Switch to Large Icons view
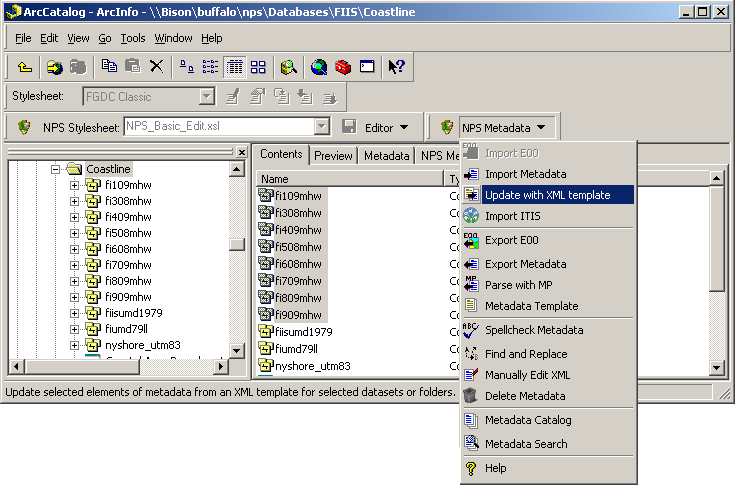Viewport: 735px width, 485px height. 187,67
